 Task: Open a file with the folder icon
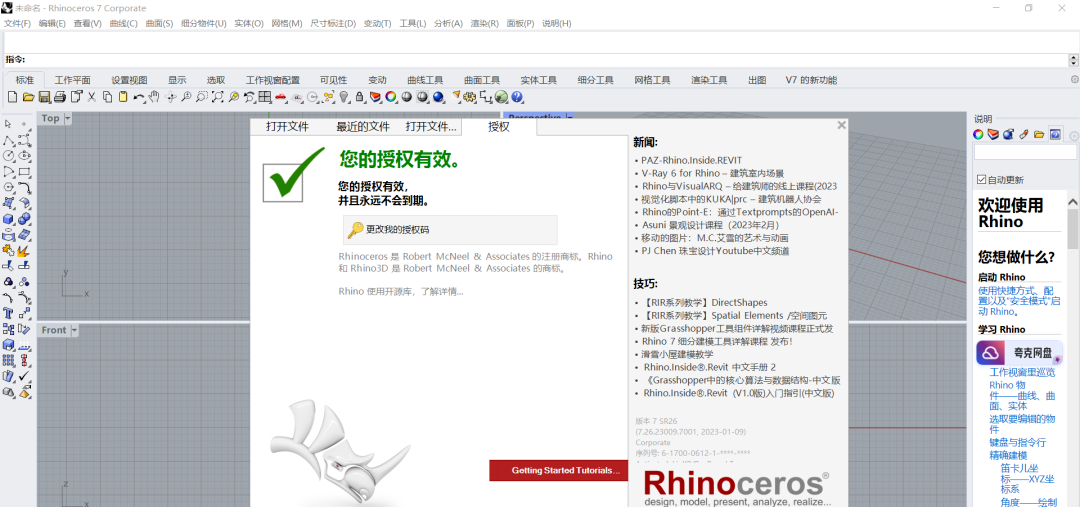click(28, 97)
